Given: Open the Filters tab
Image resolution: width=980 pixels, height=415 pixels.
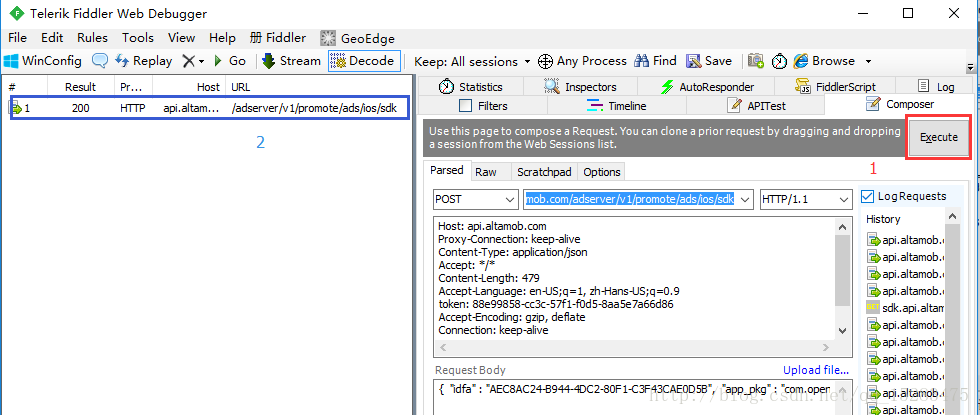Looking at the screenshot, I should pyautogui.click(x=483, y=106).
